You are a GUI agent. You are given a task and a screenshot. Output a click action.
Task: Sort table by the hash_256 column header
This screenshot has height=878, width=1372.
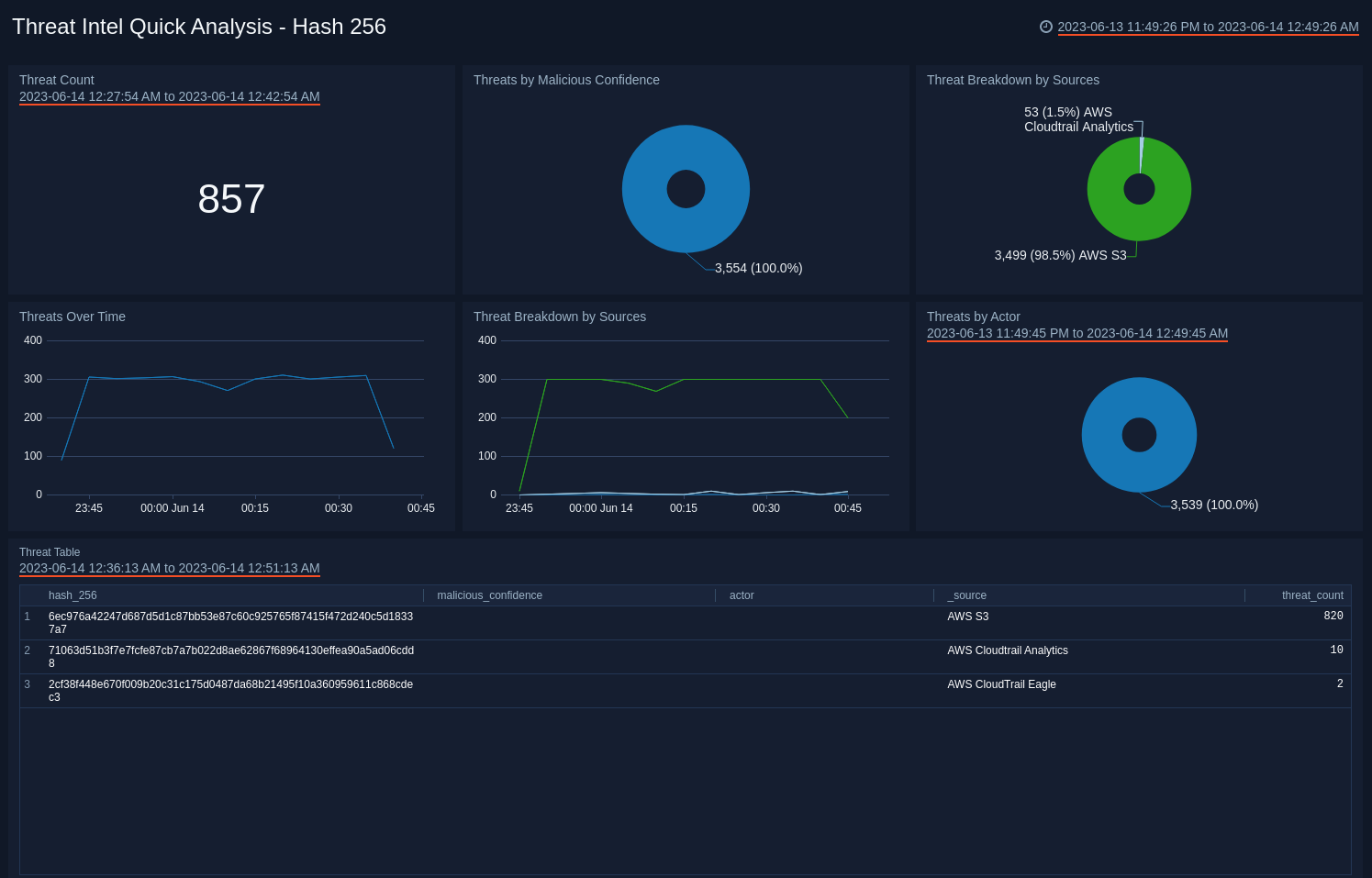coord(73,595)
